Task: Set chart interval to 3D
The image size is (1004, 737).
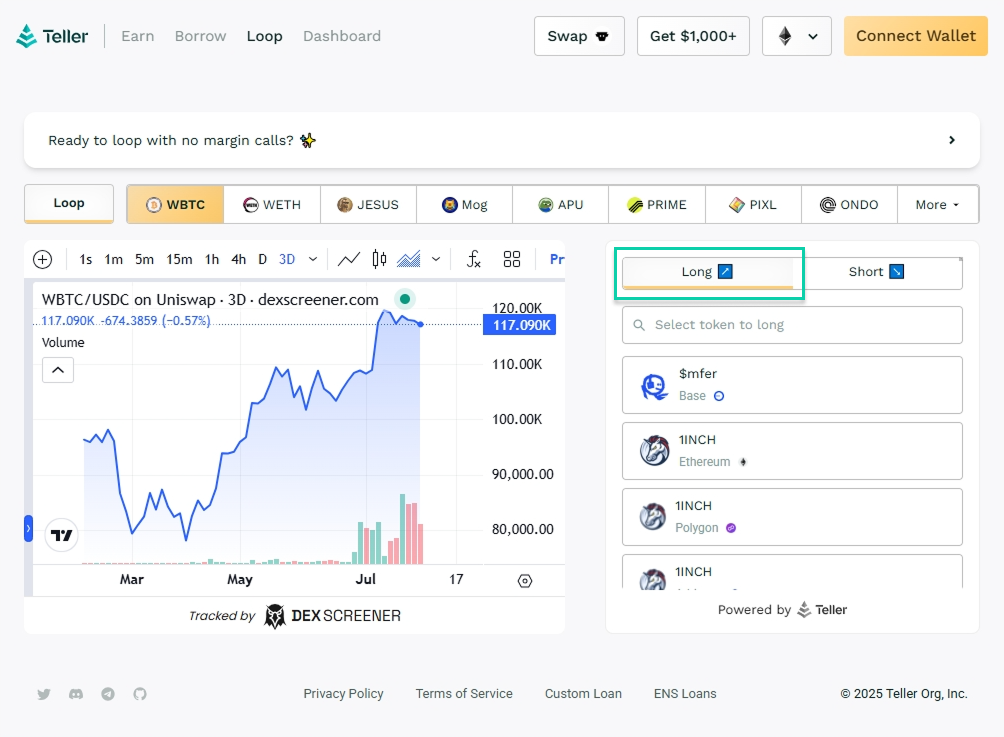Action: (287, 259)
